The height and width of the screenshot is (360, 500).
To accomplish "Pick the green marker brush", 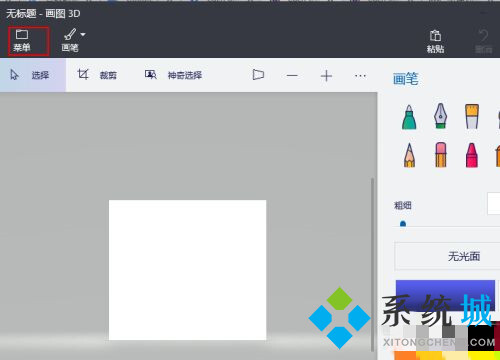I will point(409,117).
